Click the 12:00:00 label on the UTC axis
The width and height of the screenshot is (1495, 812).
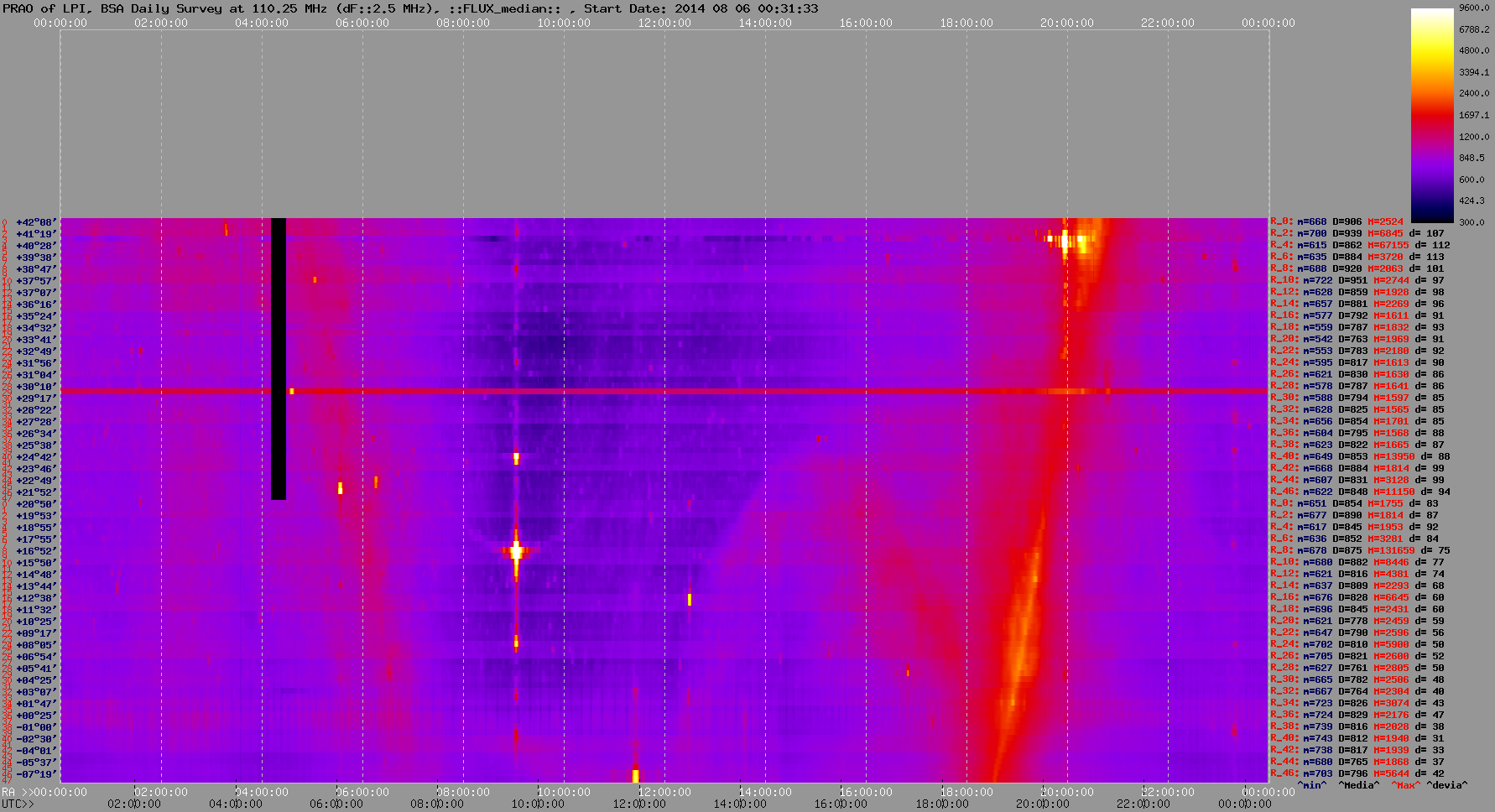coord(638,804)
